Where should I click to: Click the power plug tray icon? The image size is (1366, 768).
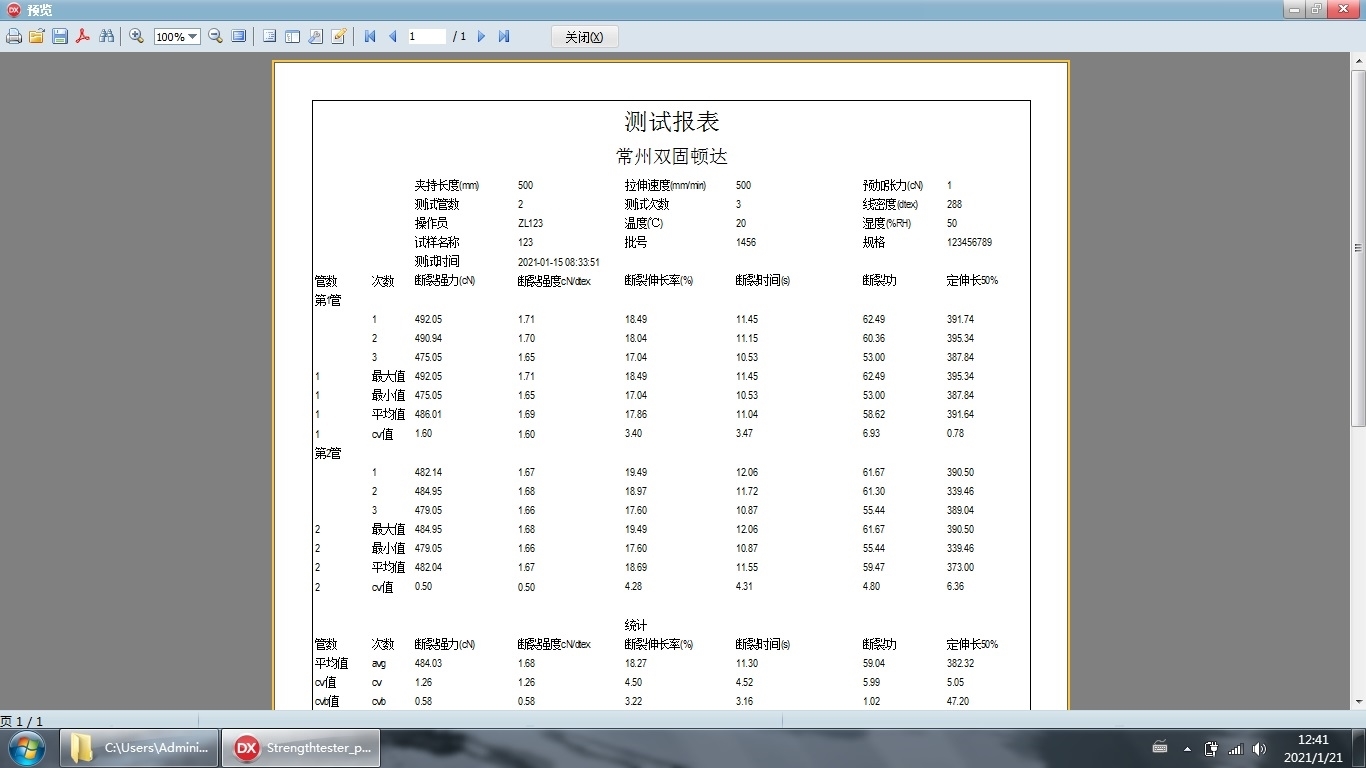coord(1211,748)
